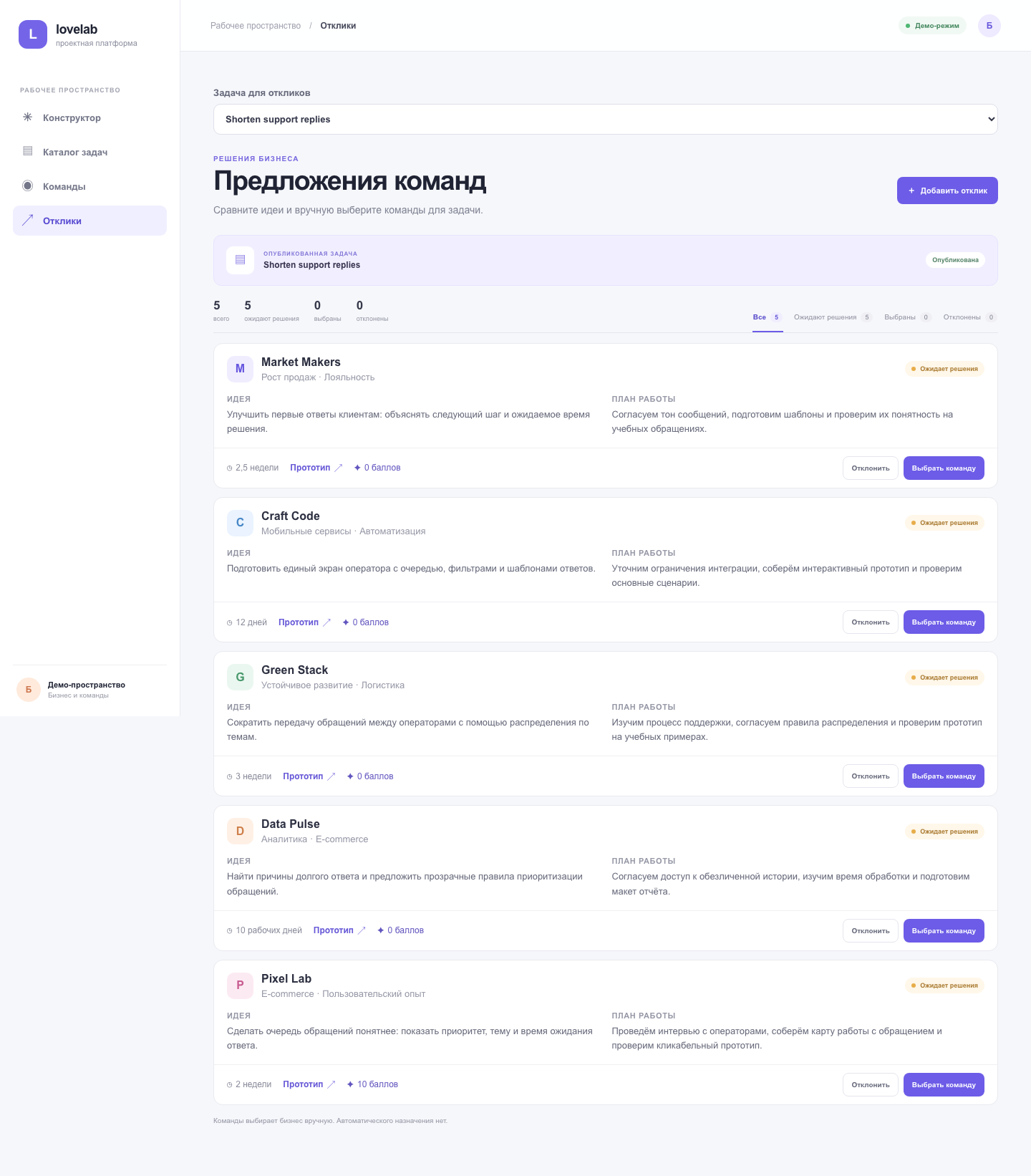
Task: Choose the Data Pulse team
Action: [x=944, y=931]
